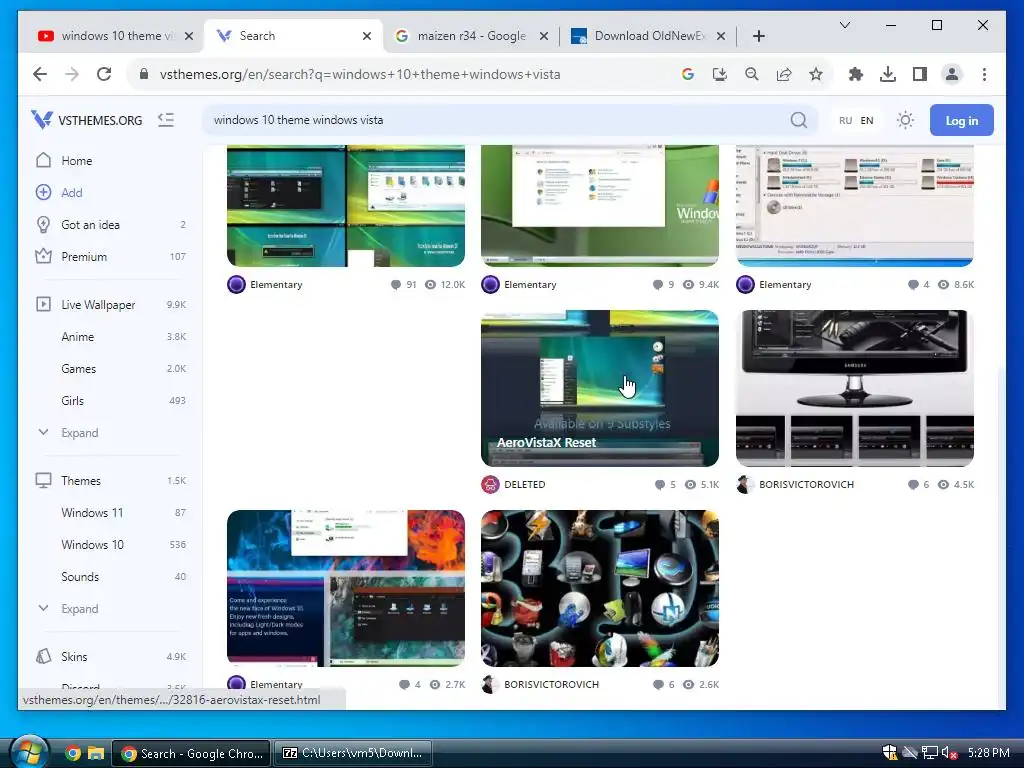
Task: Click the Live Wallpaper play icon
Action: [43, 304]
